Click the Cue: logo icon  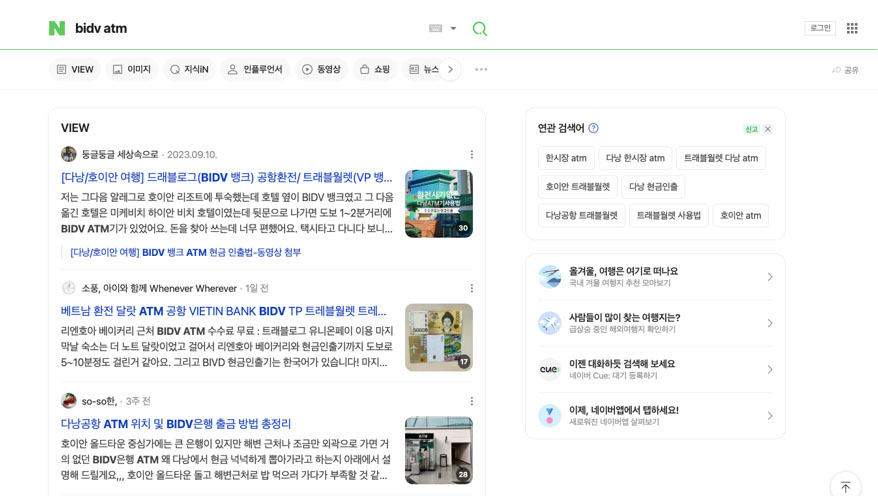pyautogui.click(x=549, y=370)
